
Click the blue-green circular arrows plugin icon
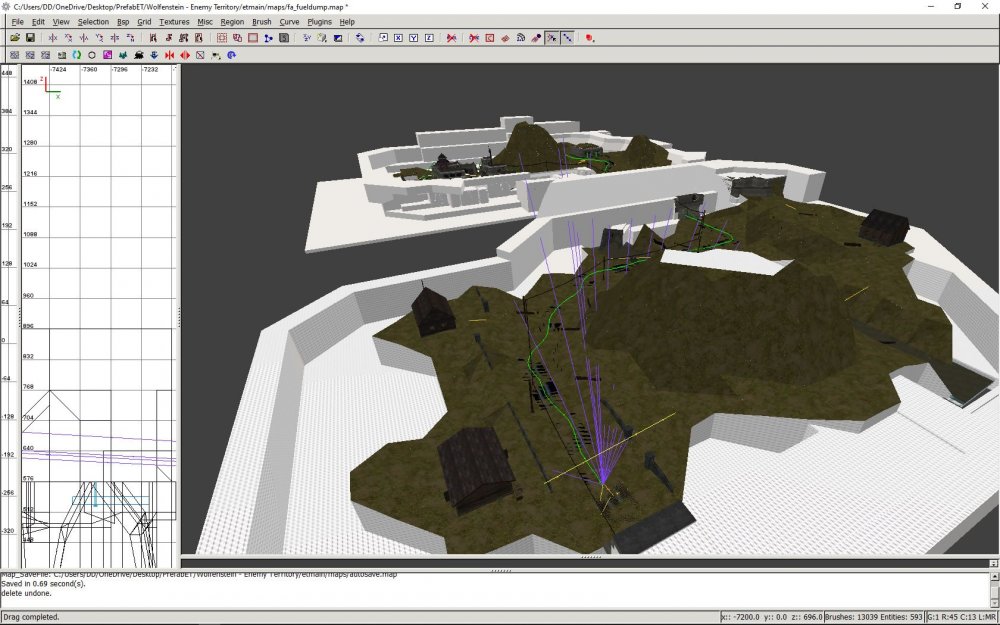77,55
